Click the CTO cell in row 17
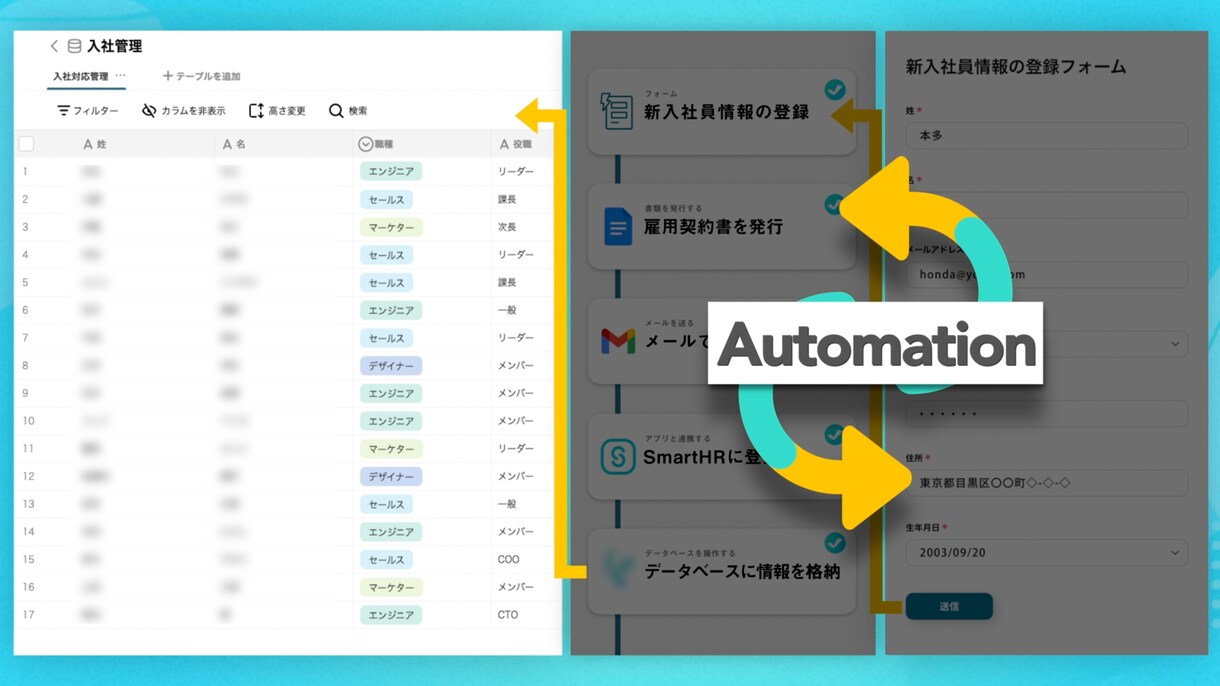The width and height of the screenshot is (1220, 686). pyautogui.click(x=508, y=615)
